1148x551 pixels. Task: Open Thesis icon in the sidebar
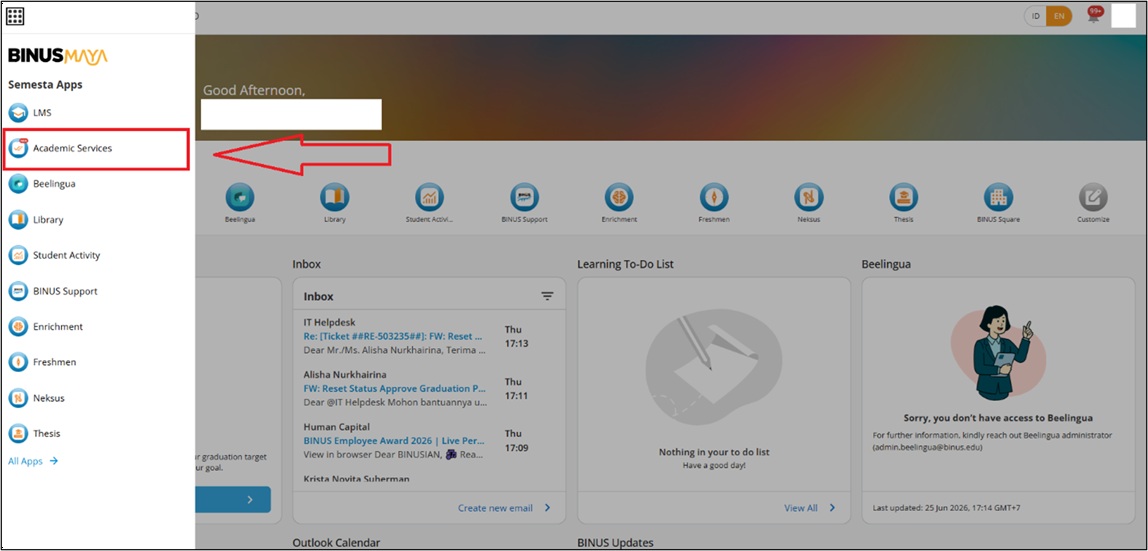tap(18, 433)
